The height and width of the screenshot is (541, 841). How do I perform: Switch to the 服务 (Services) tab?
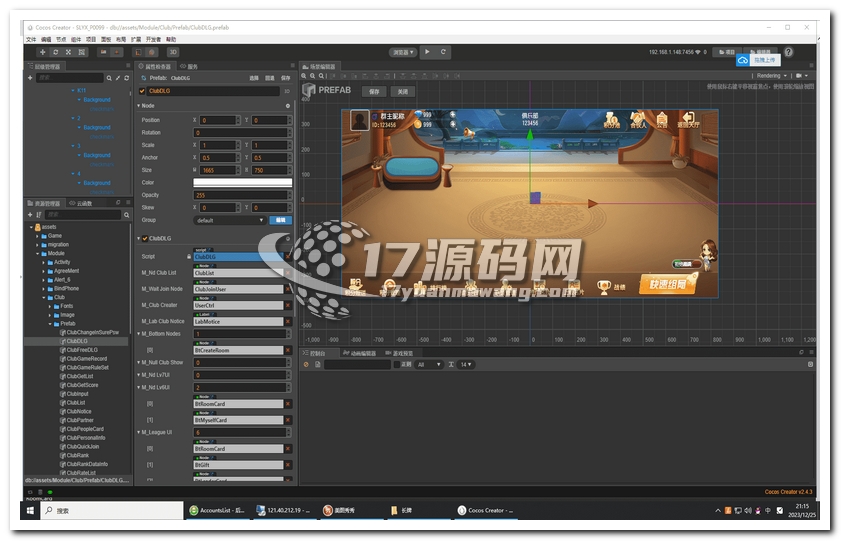[x=189, y=66]
